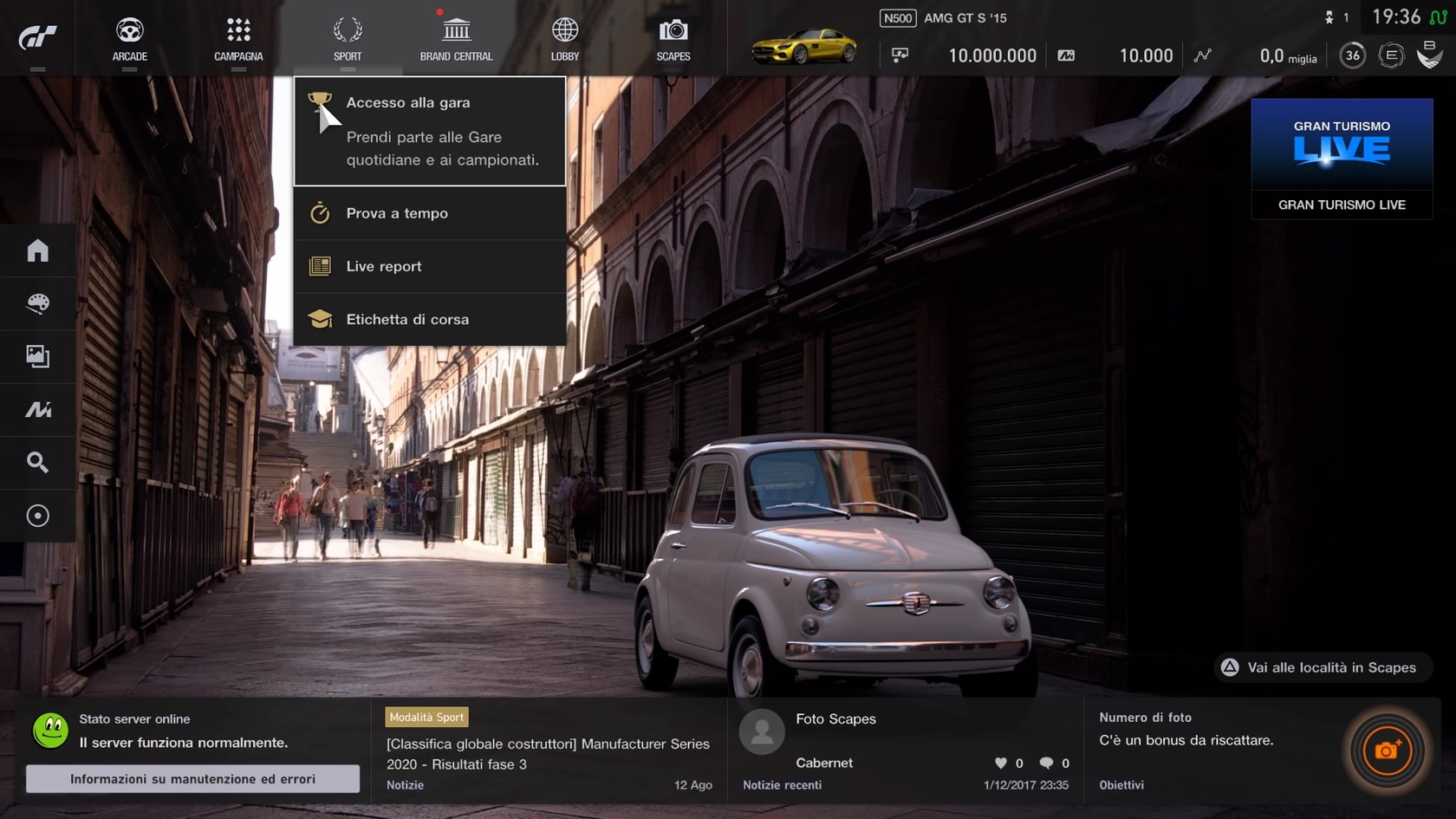The image size is (1456, 819).
Task: Select Accesso alla gara menu entry
Action: pyautogui.click(x=430, y=131)
